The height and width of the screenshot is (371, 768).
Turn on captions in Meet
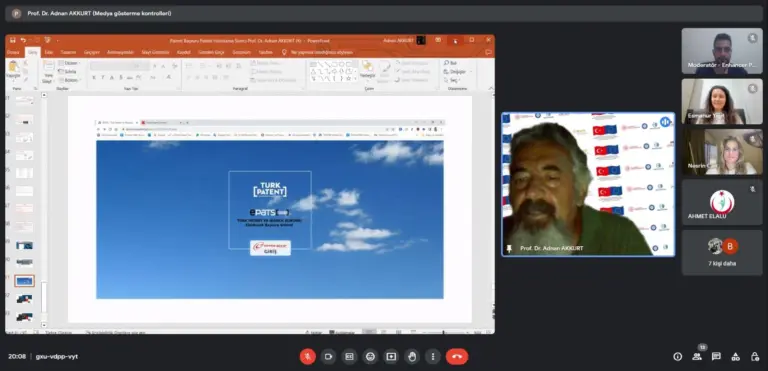(x=349, y=356)
